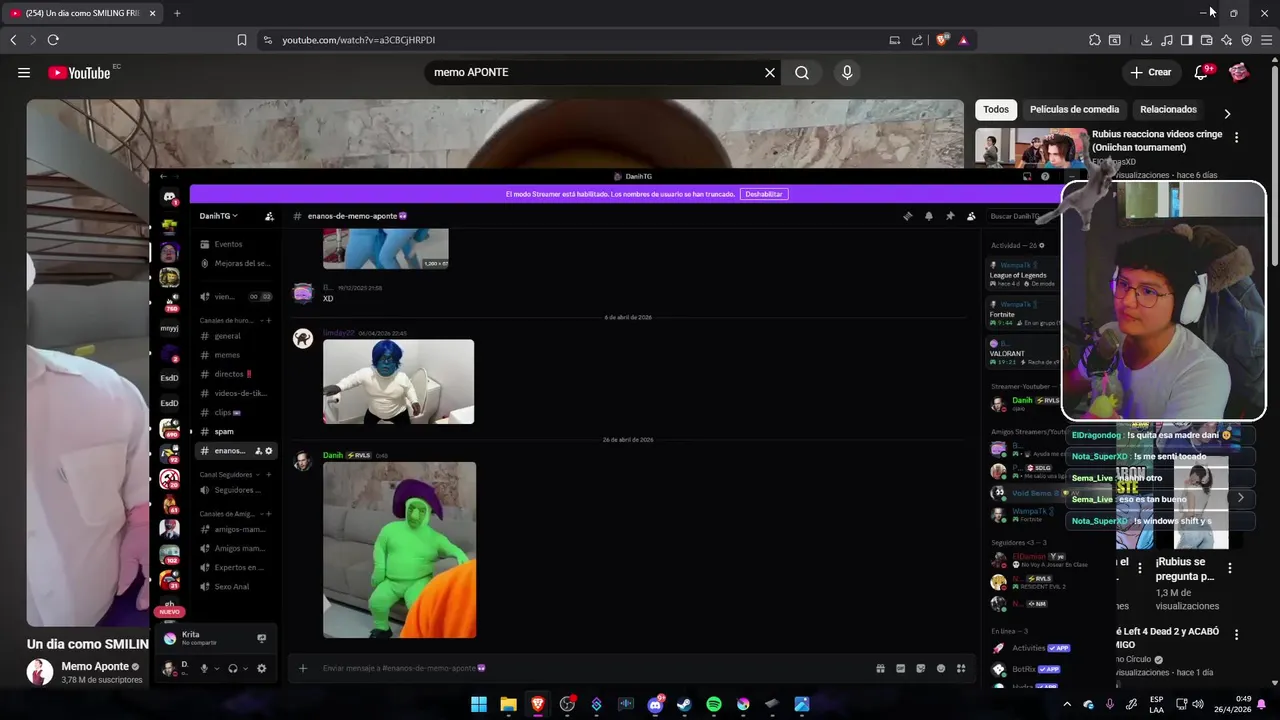Open the Brave Rewards triangle icon

pyautogui.click(x=963, y=40)
